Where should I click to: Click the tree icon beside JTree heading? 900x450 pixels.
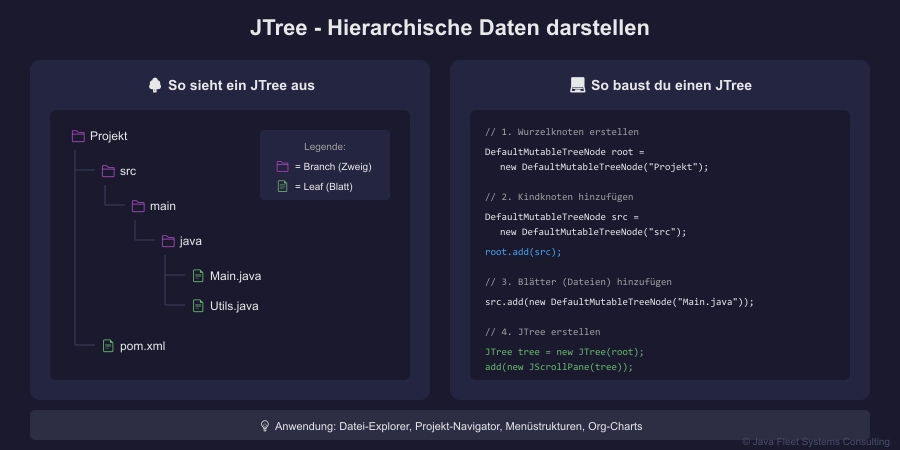click(155, 86)
